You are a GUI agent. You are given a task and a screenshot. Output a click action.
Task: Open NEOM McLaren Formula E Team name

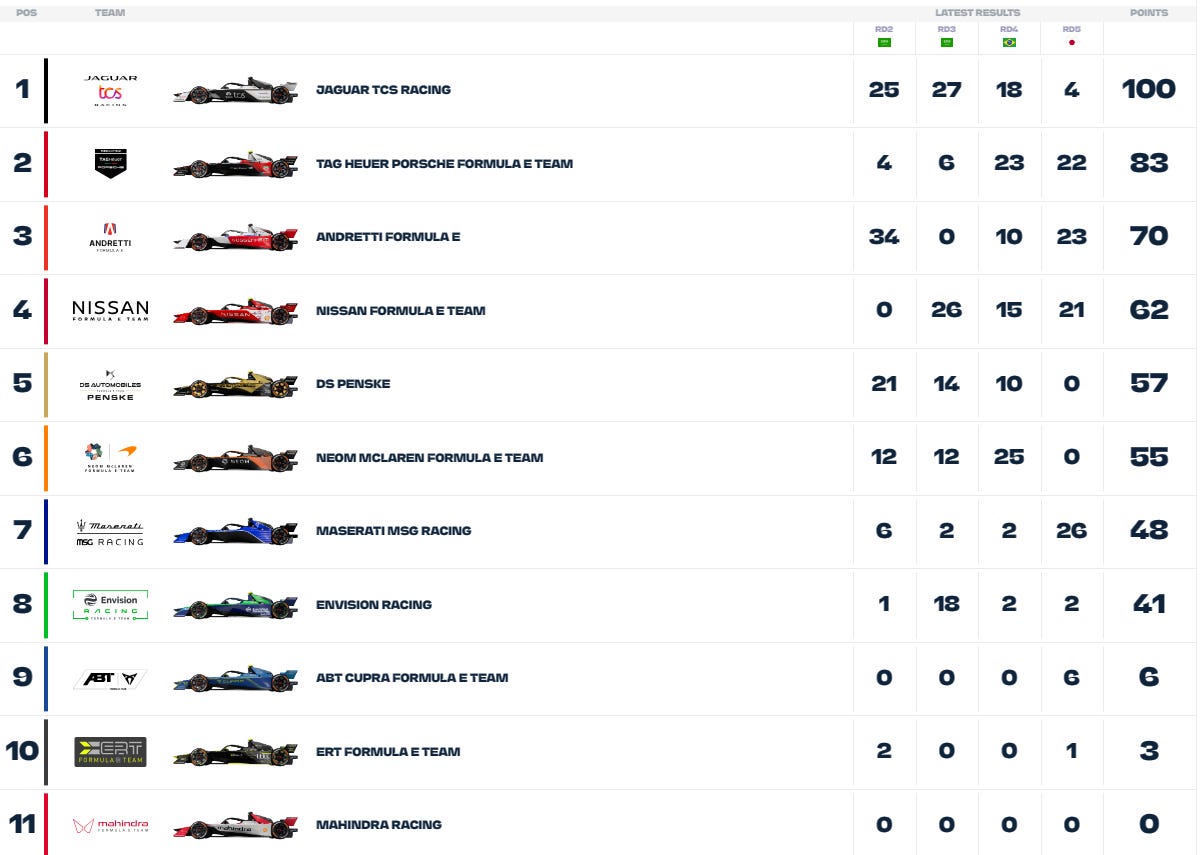tap(429, 457)
